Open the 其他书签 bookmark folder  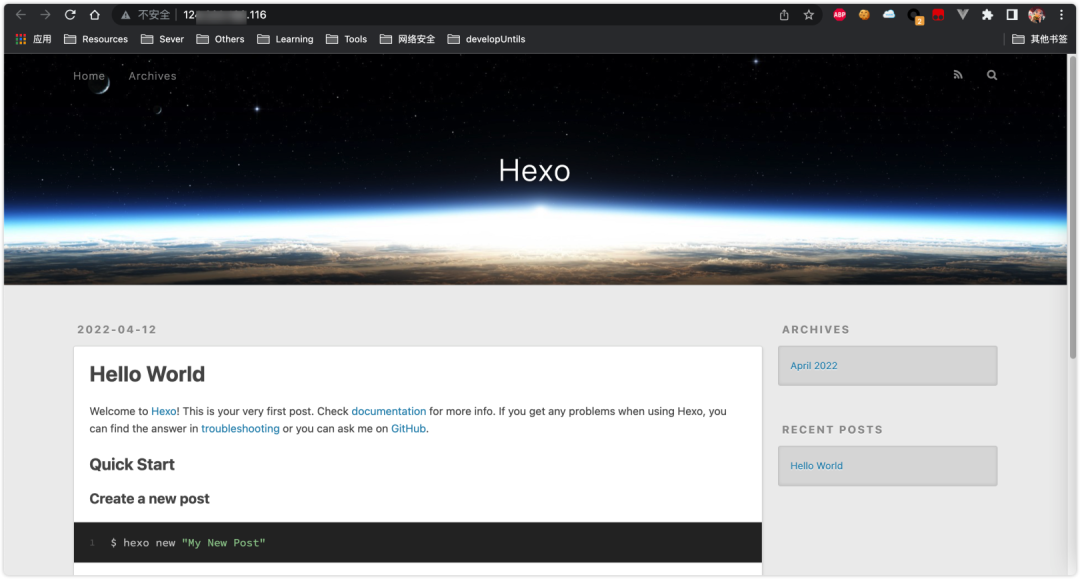coord(1039,39)
